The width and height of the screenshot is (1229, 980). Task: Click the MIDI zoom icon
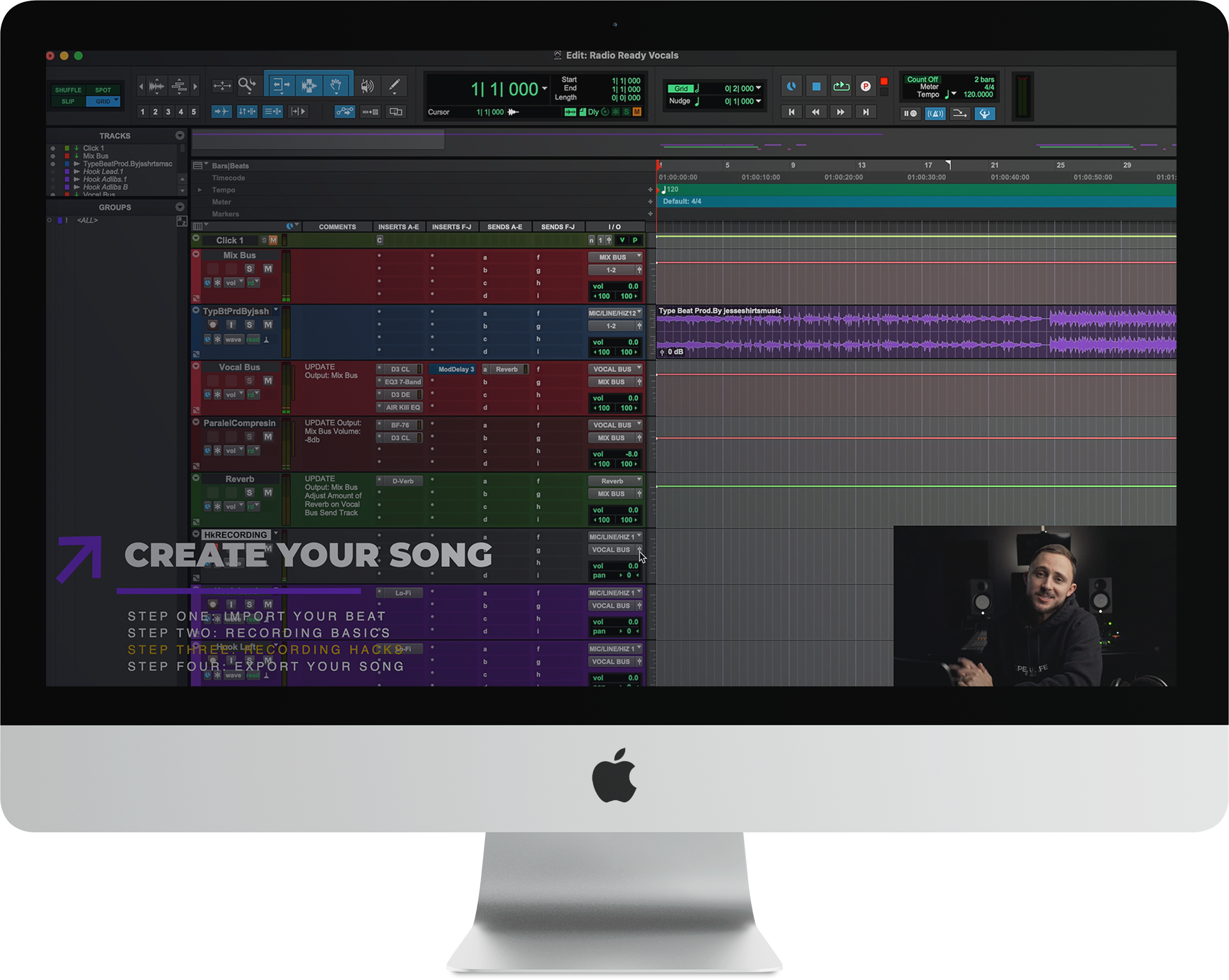click(x=179, y=86)
